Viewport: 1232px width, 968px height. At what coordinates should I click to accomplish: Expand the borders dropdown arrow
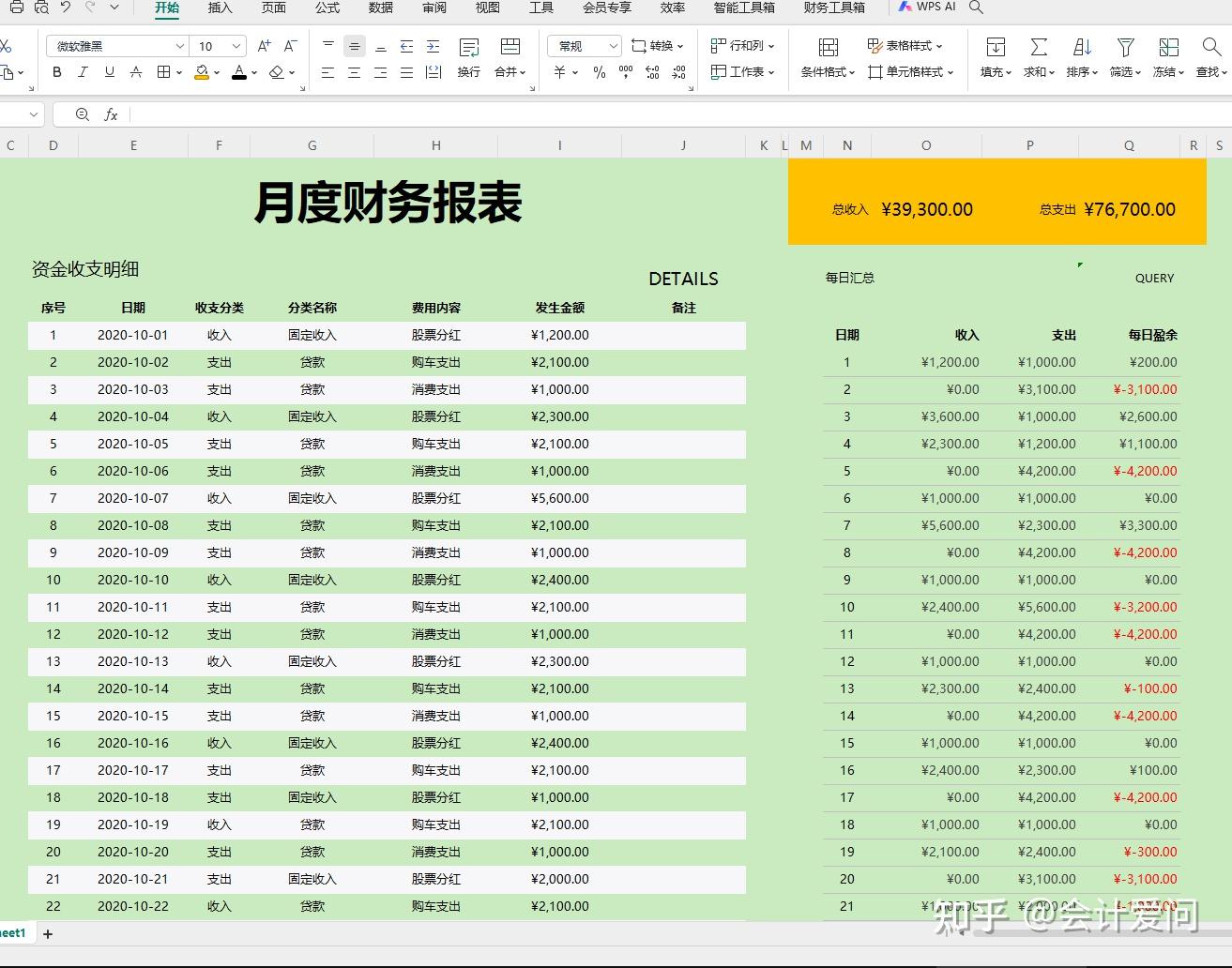click(x=179, y=72)
